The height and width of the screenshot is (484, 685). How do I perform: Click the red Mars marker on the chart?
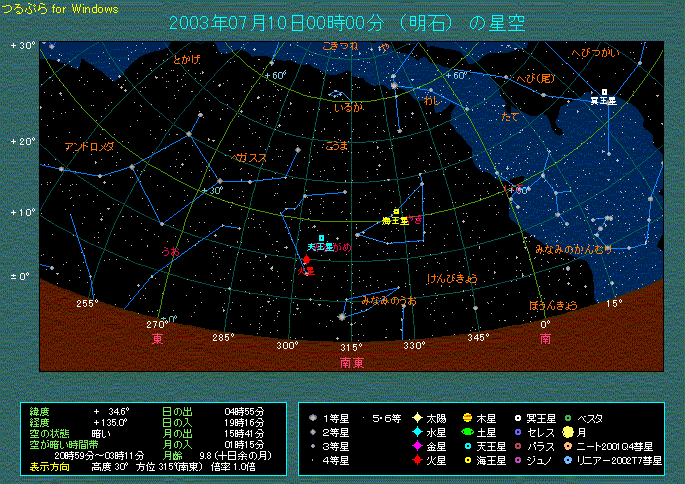[x=306, y=259]
